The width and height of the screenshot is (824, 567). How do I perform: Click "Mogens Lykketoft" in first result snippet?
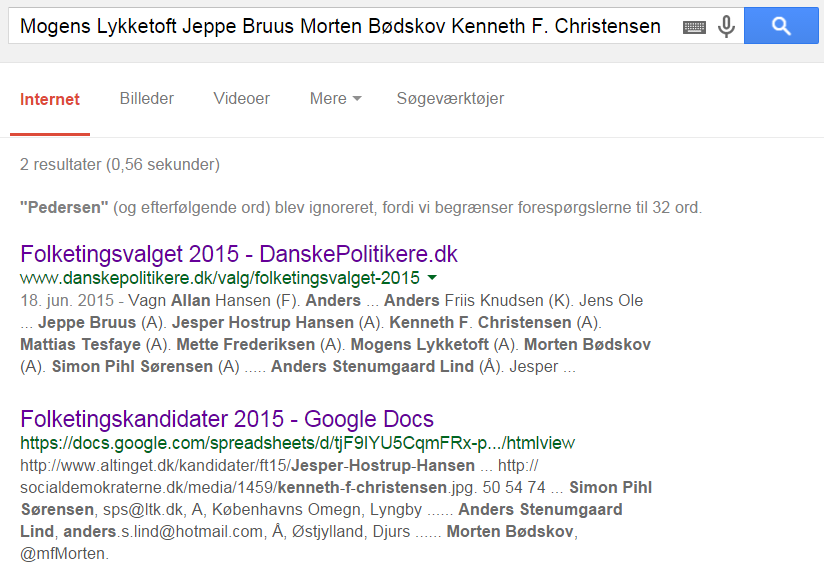pyautogui.click(x=419, y=344)
